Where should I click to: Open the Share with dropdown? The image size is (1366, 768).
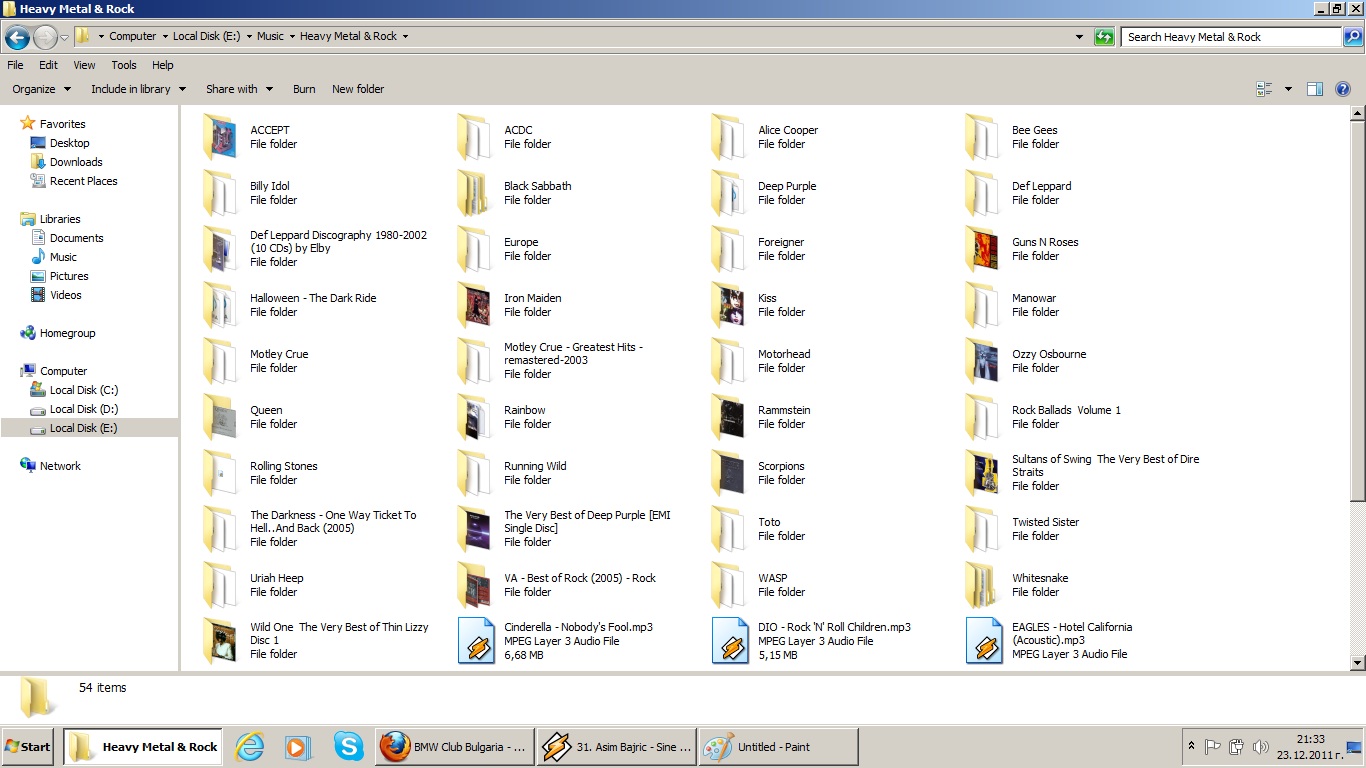[x=239, y=89]
